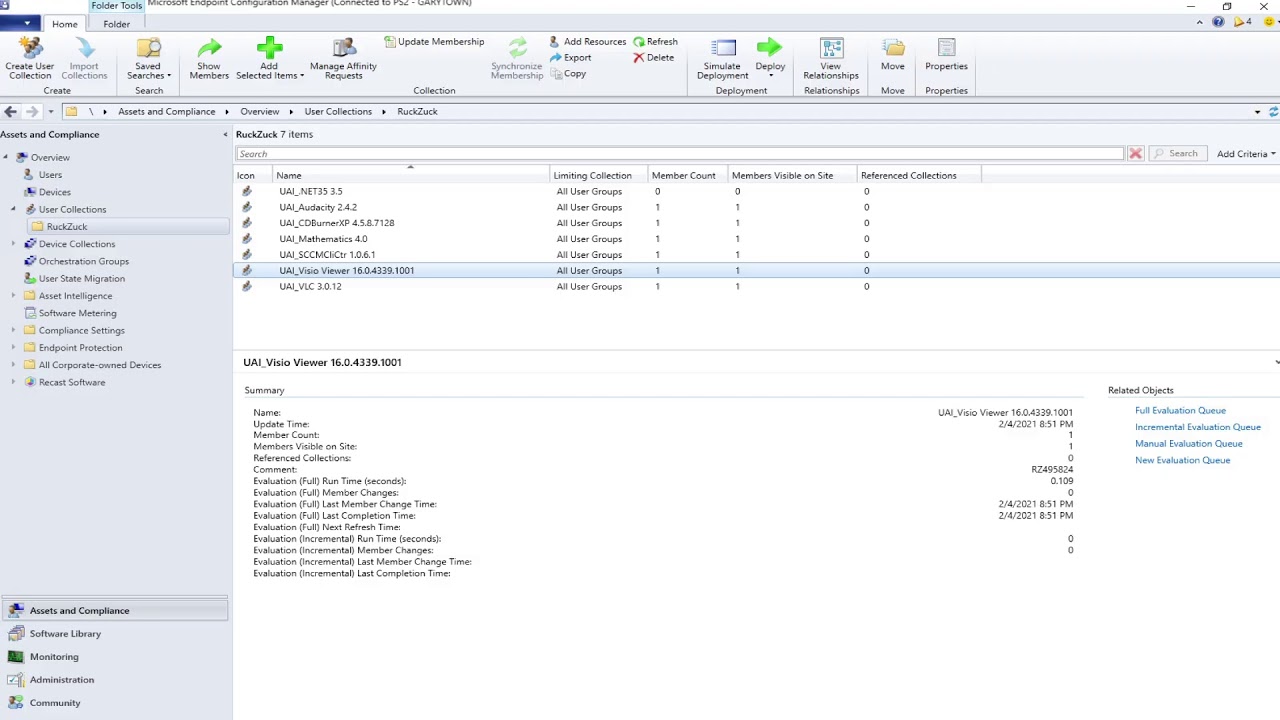Screen dimensions: 1280x720
Task: Open the New Evaluation Queue link
Action: (x=1182, y=461)
